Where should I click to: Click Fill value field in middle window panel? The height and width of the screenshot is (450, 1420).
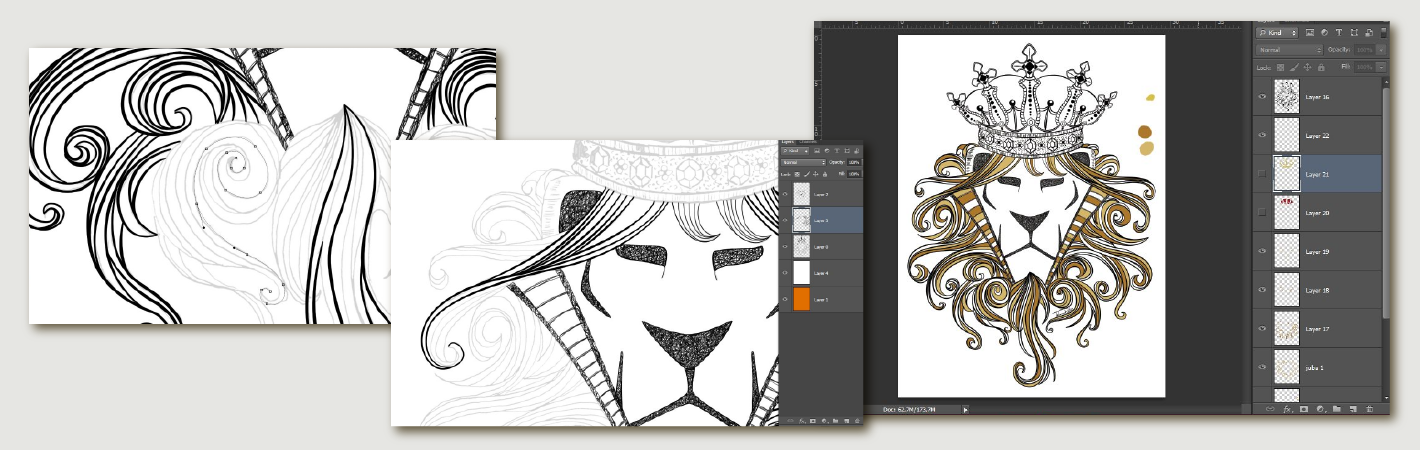click(854, 174)
